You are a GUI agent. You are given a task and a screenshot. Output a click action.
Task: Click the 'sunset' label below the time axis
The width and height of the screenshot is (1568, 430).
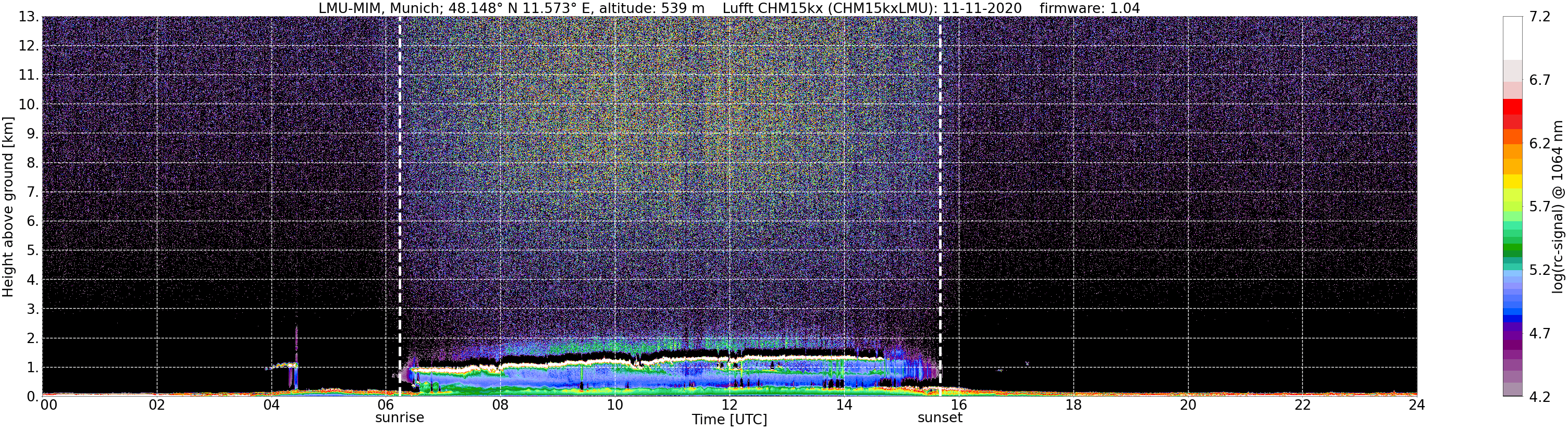(940, 418)
